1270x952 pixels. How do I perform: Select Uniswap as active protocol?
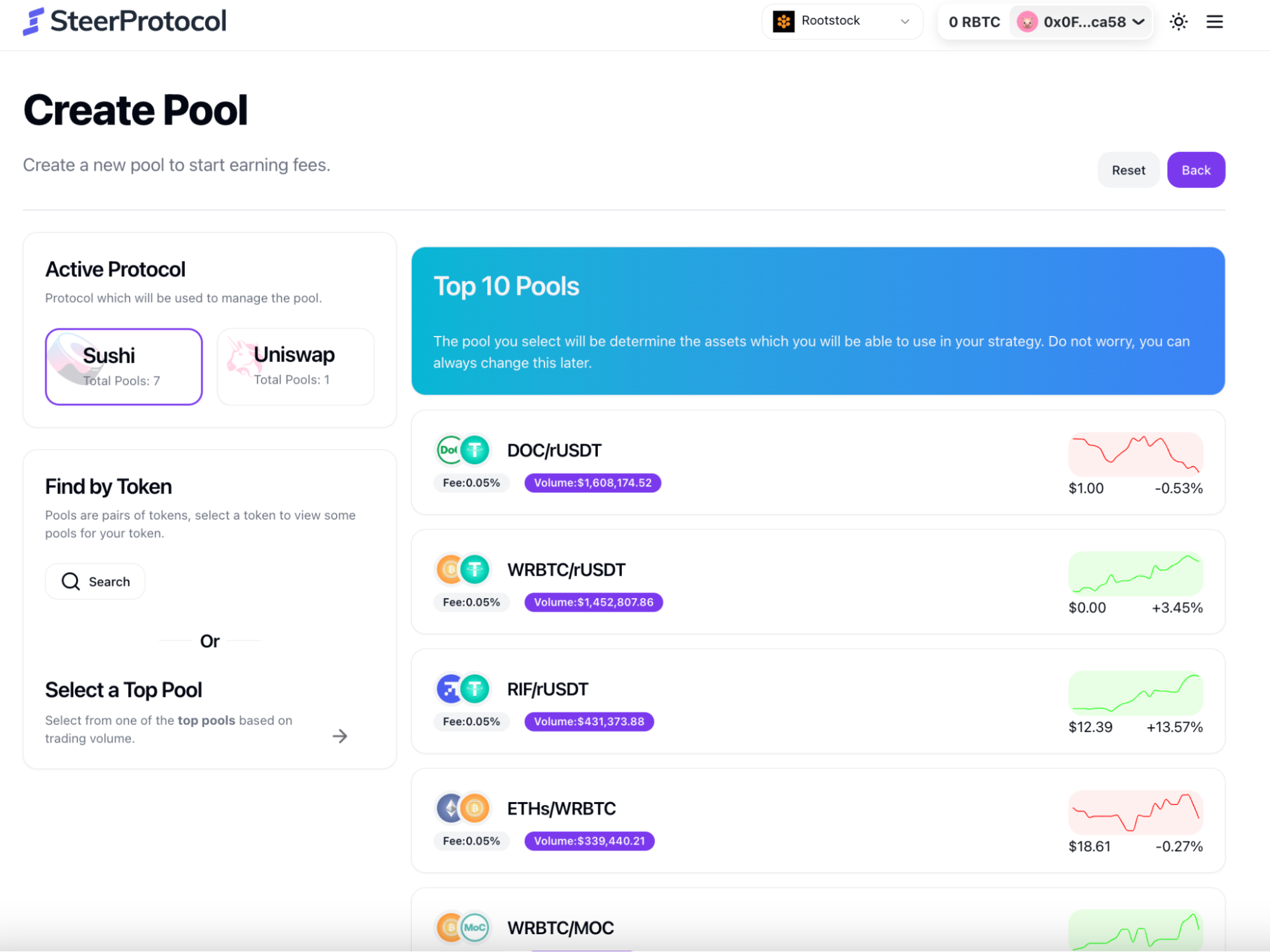click(295, 366)
